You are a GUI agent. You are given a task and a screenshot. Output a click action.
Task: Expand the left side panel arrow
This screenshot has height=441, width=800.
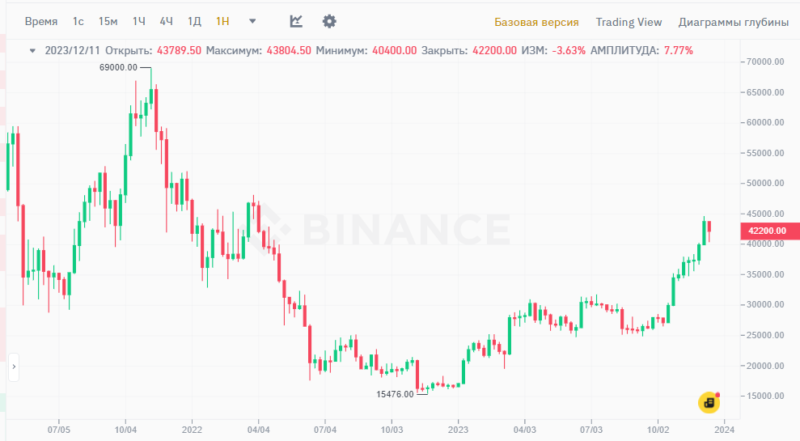[x=14, y=367]
